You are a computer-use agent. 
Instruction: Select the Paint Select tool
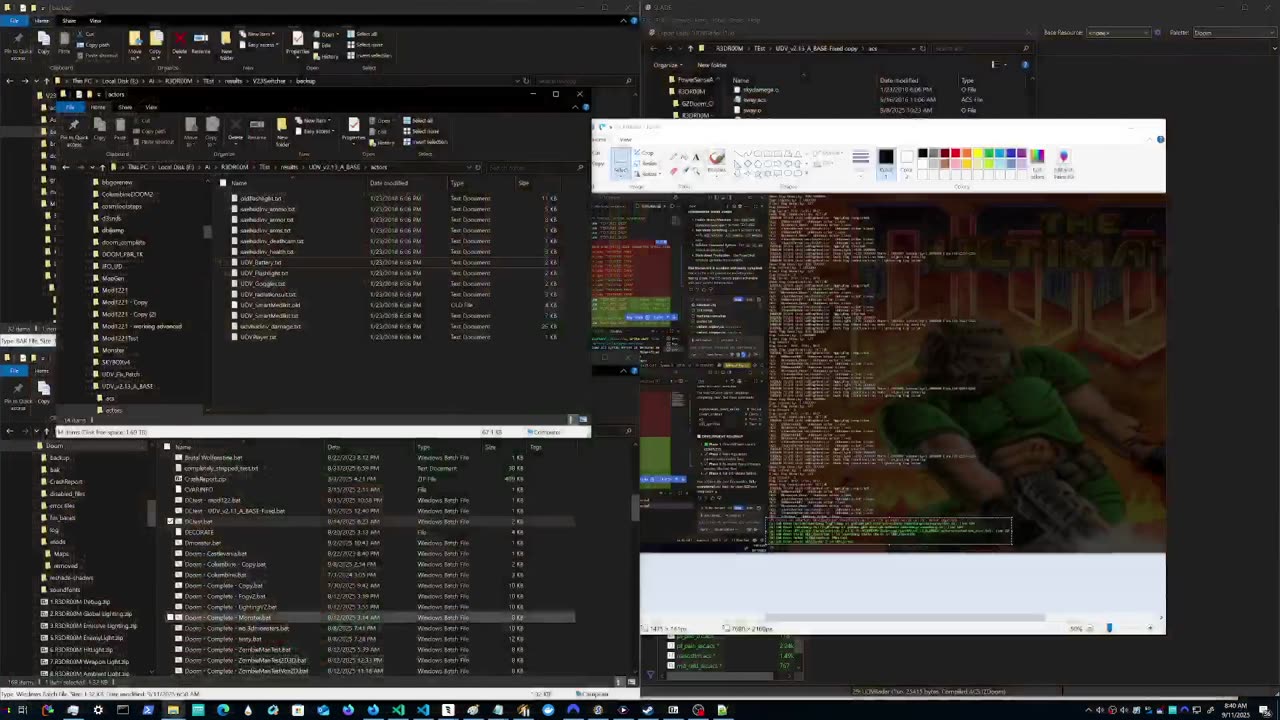click(621, 164)
